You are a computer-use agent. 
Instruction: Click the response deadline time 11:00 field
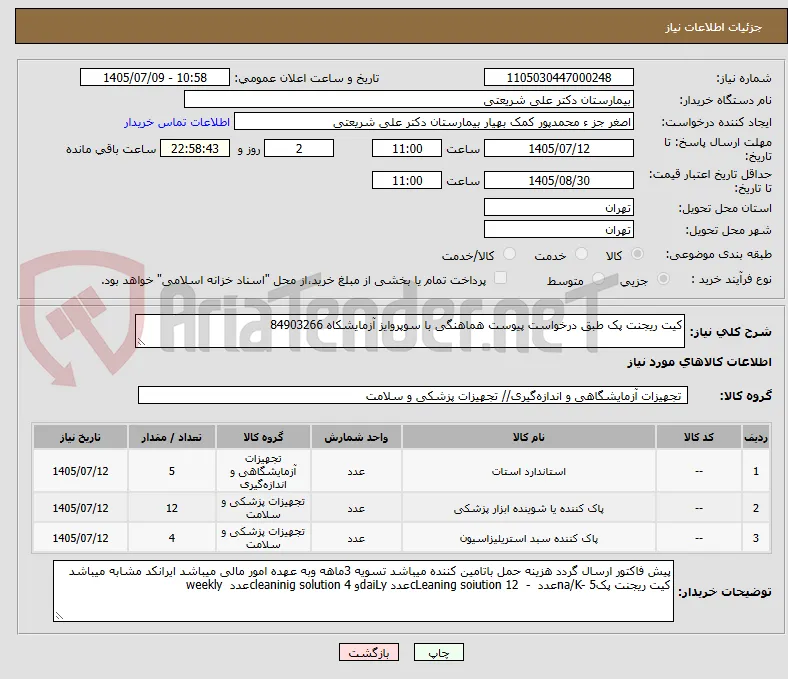click(x=407, y=148)
